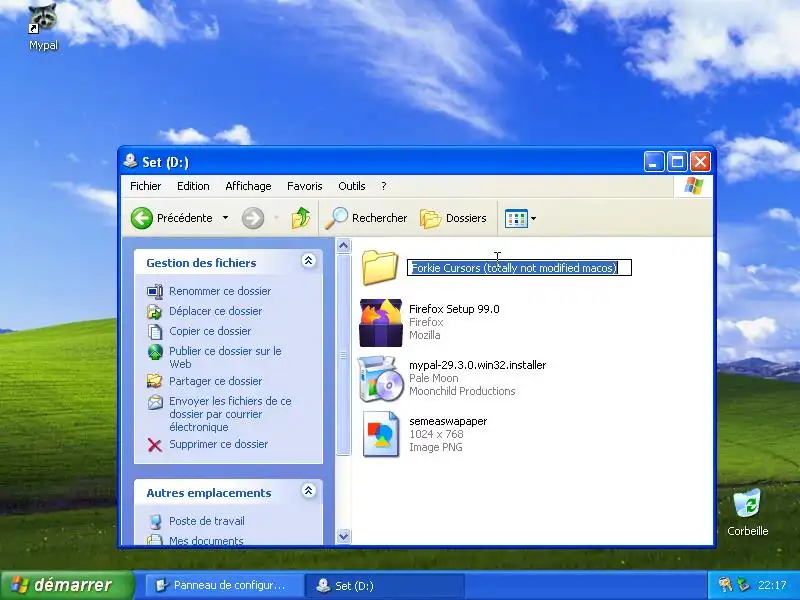Select the Forkie Cursors folder icon
This screenshot has height=600, width=800.
click(380, 267)
